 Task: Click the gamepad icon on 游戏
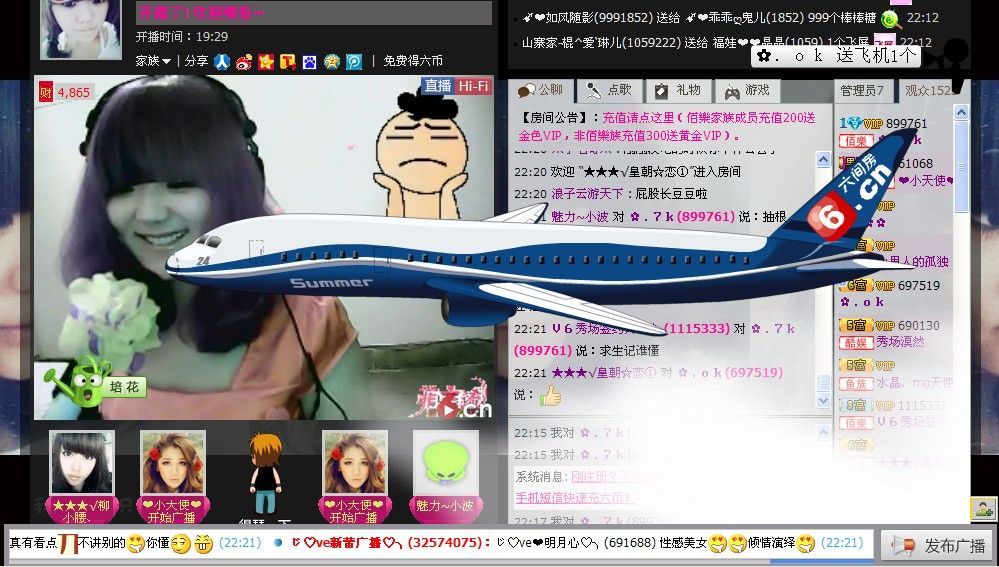[x=732, y=92]
